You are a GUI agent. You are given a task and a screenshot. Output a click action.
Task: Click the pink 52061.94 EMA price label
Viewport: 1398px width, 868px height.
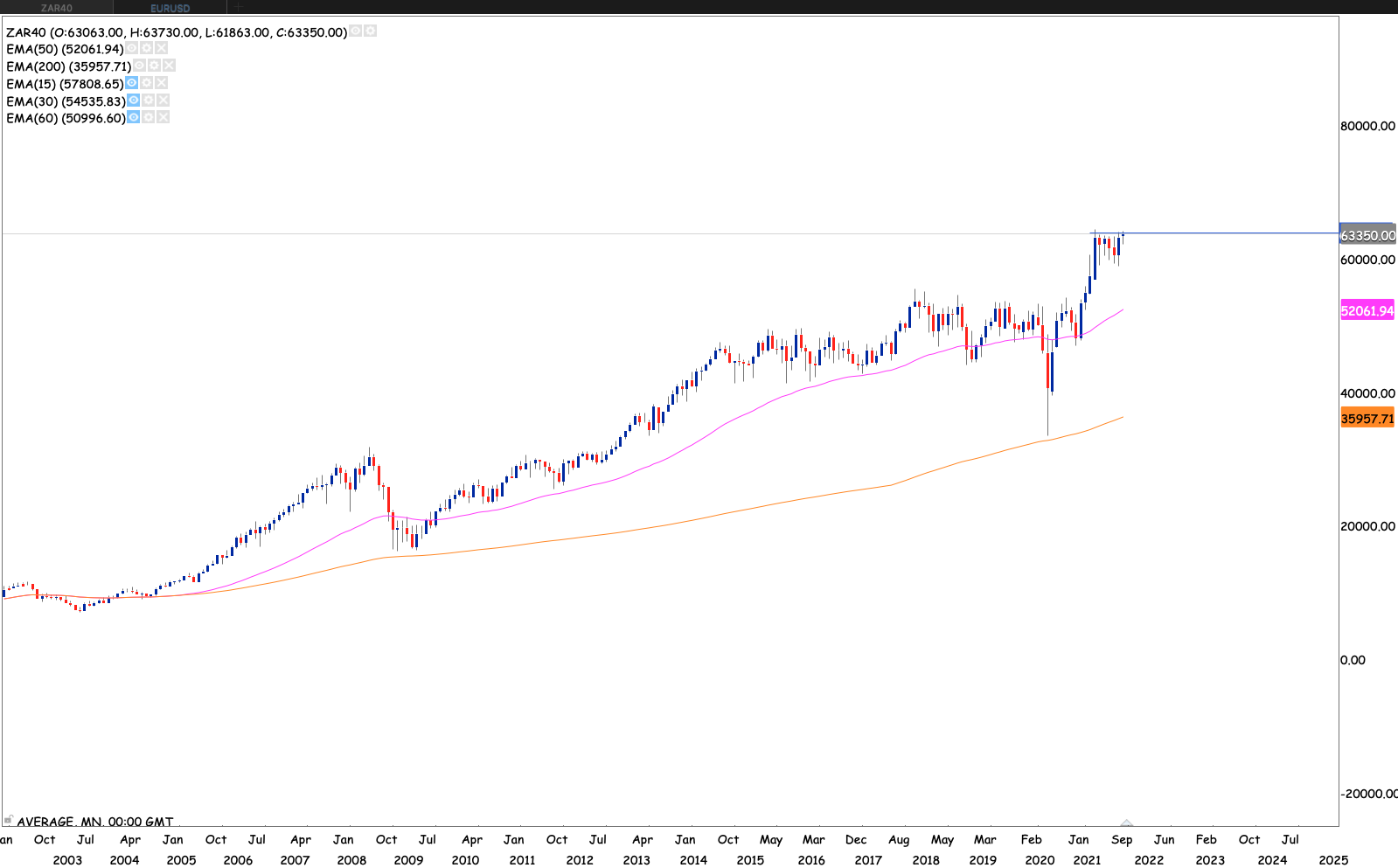click(x=1367, y=311)
